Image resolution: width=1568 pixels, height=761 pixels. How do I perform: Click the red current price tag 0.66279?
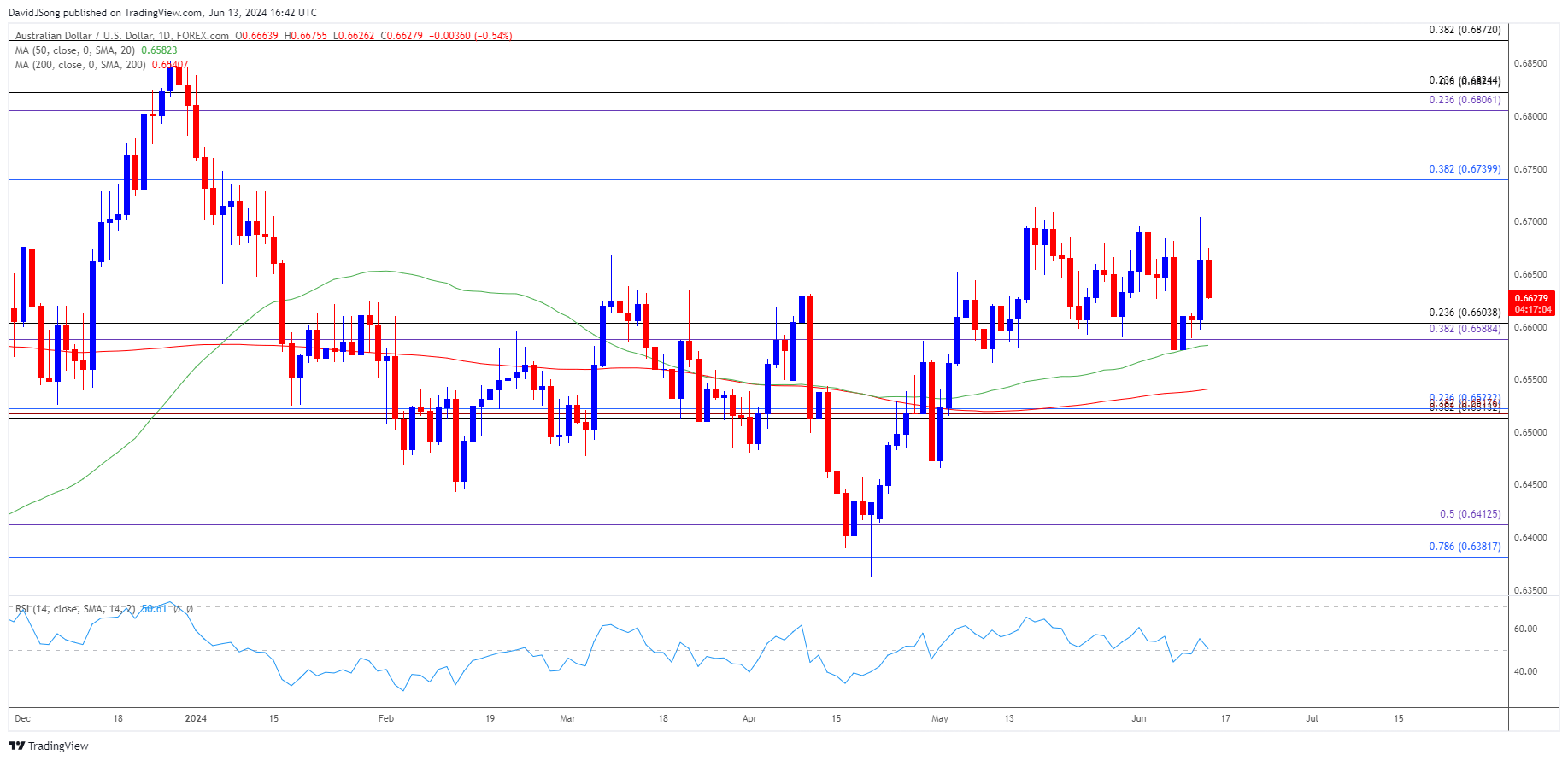coord(1531,304)
